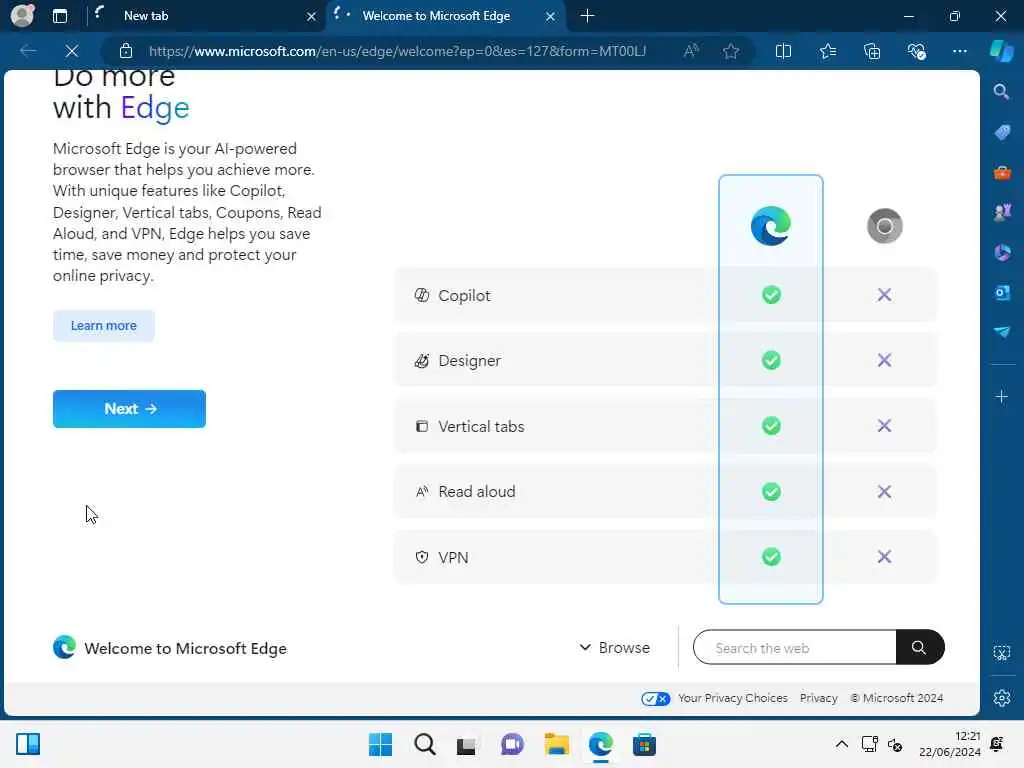Open sidebar Tools briefcase icon
Screen dimensions: 1024x768
pos(1002,172)
